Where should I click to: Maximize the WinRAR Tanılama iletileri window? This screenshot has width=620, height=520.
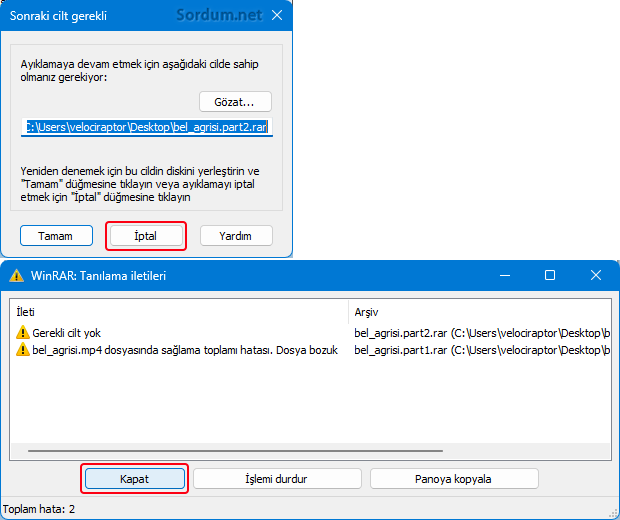tap(550, 275)
